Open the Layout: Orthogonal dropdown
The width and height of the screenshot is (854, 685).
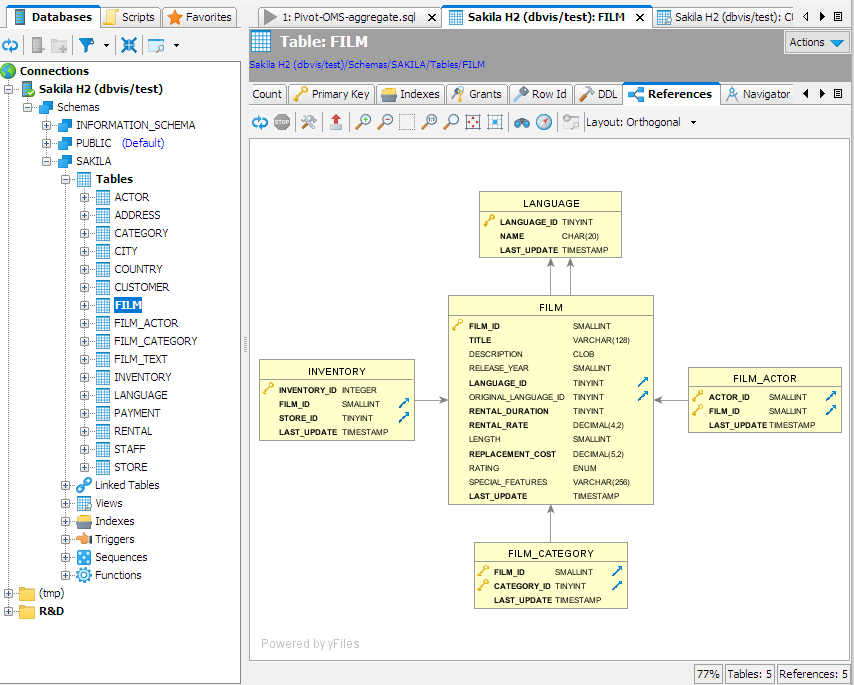pos(641,122)
